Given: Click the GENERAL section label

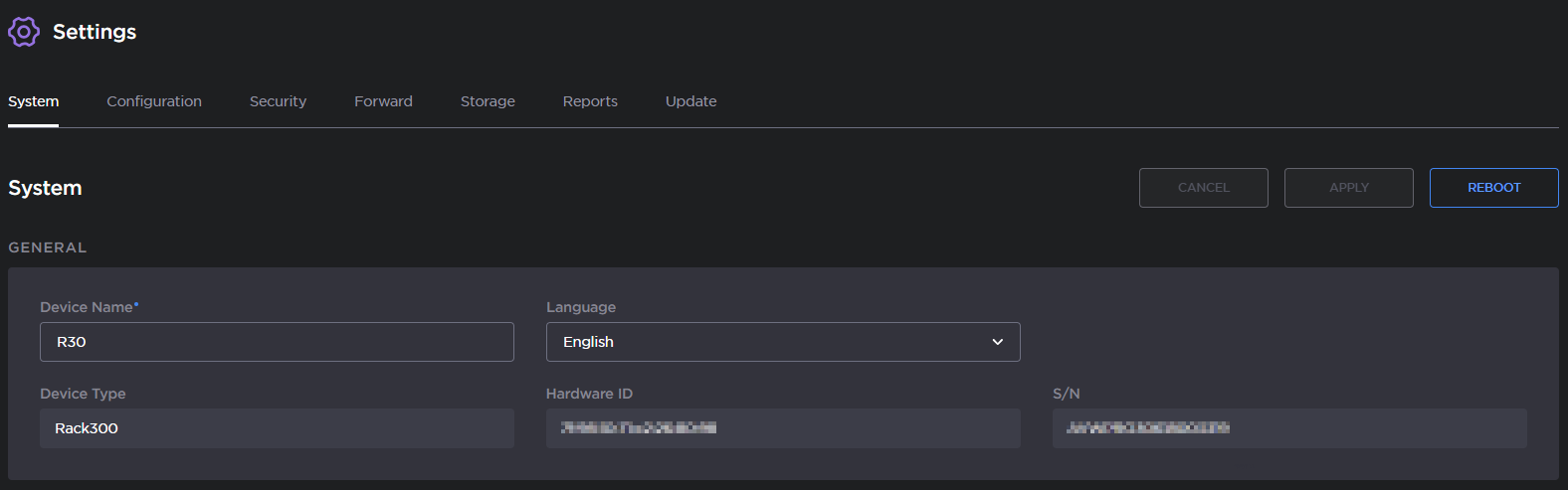Looking at the screenshot, I should pos(48,247).
